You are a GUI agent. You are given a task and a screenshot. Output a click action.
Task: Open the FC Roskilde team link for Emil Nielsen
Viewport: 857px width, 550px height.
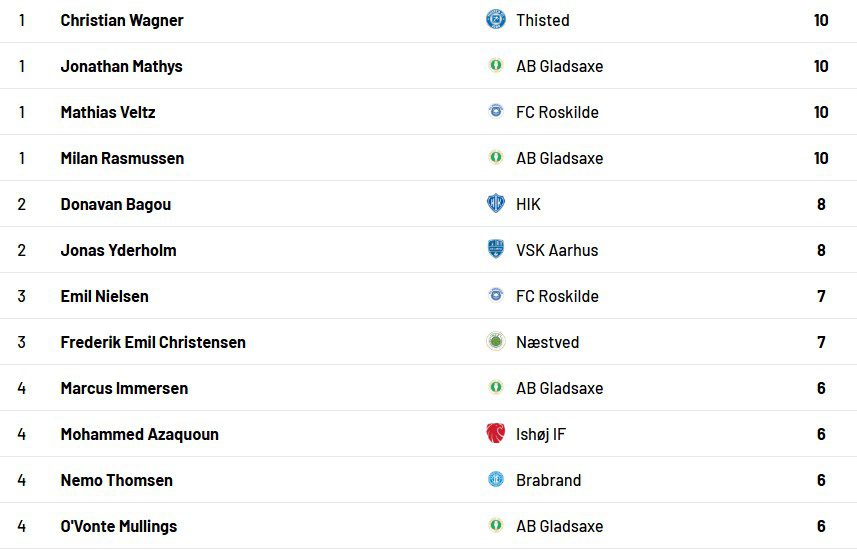pos(557,296)
